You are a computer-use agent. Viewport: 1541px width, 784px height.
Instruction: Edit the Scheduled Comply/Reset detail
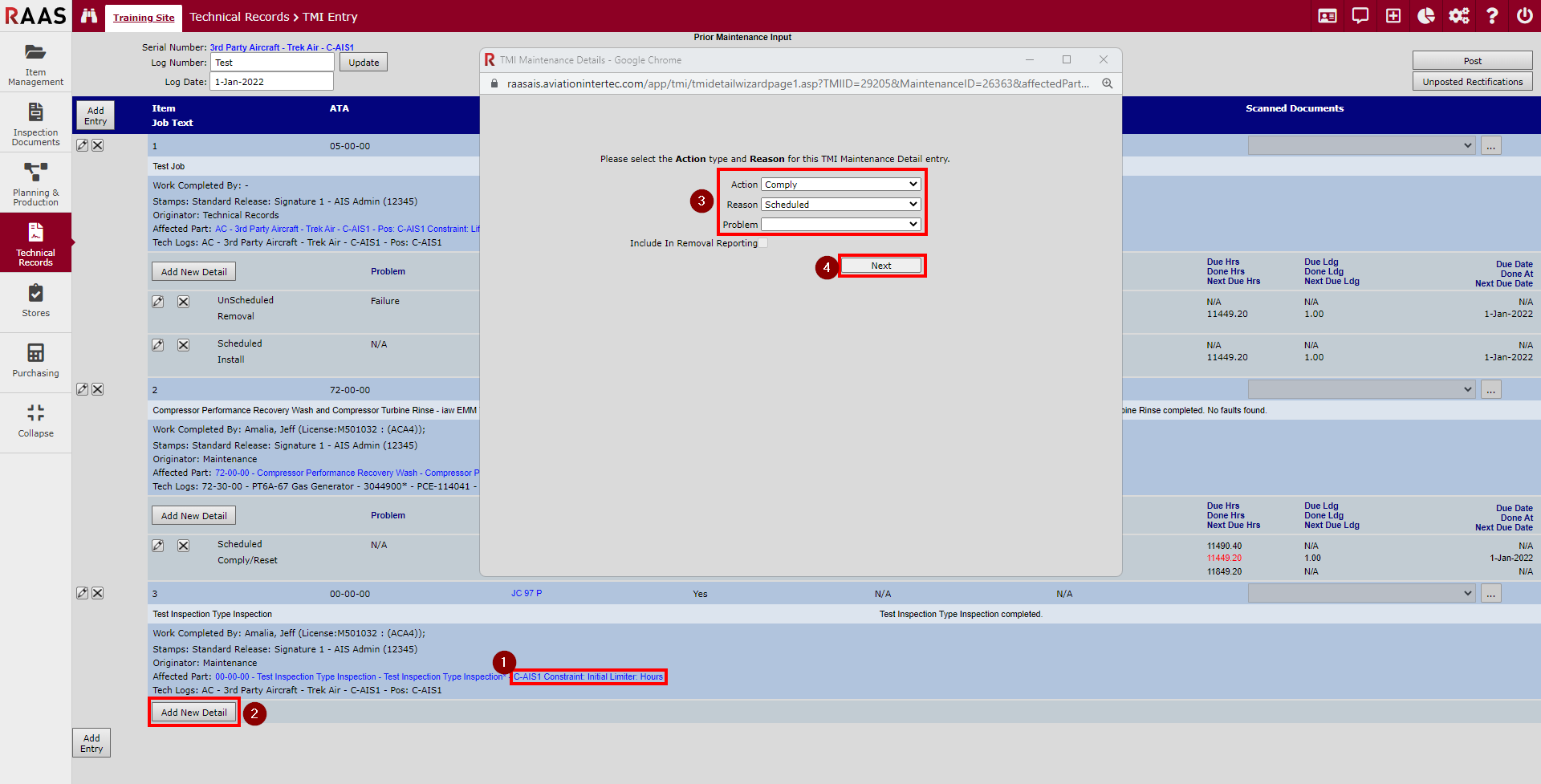[158, 546]
